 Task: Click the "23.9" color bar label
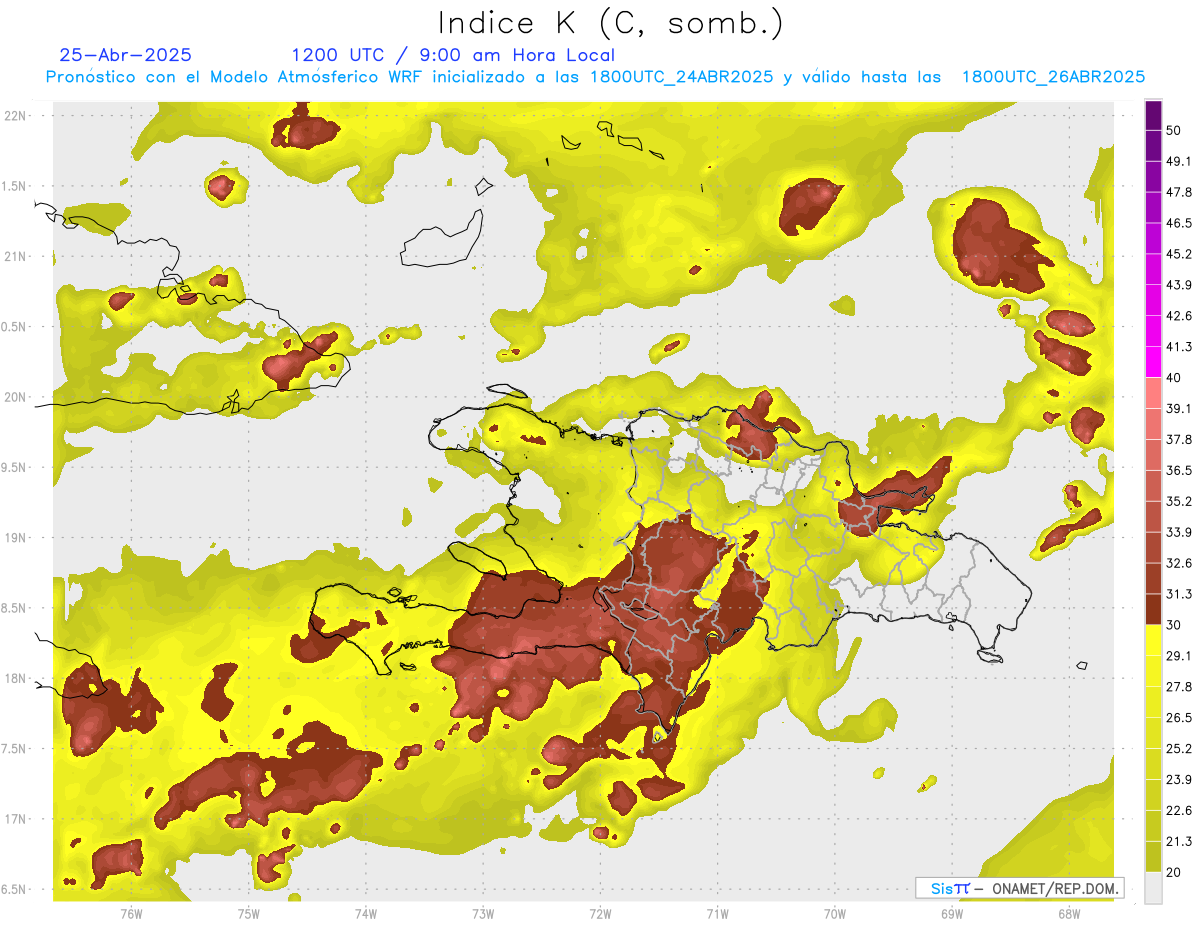[x=1179, y=781]
